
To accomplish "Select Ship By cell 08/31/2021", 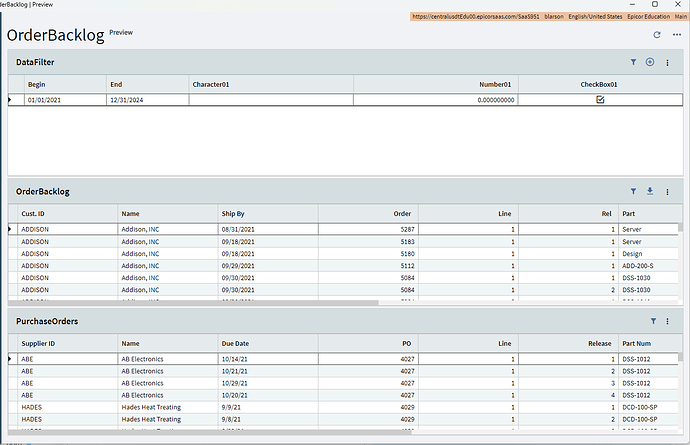I will [x=268, y=229].
